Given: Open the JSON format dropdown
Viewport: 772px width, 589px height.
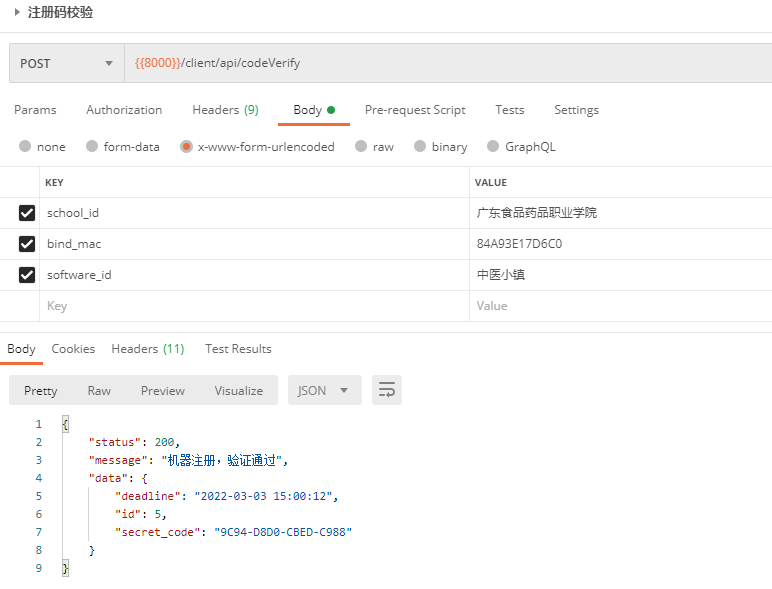Looking at the screenshot, I should click(324, 390).
